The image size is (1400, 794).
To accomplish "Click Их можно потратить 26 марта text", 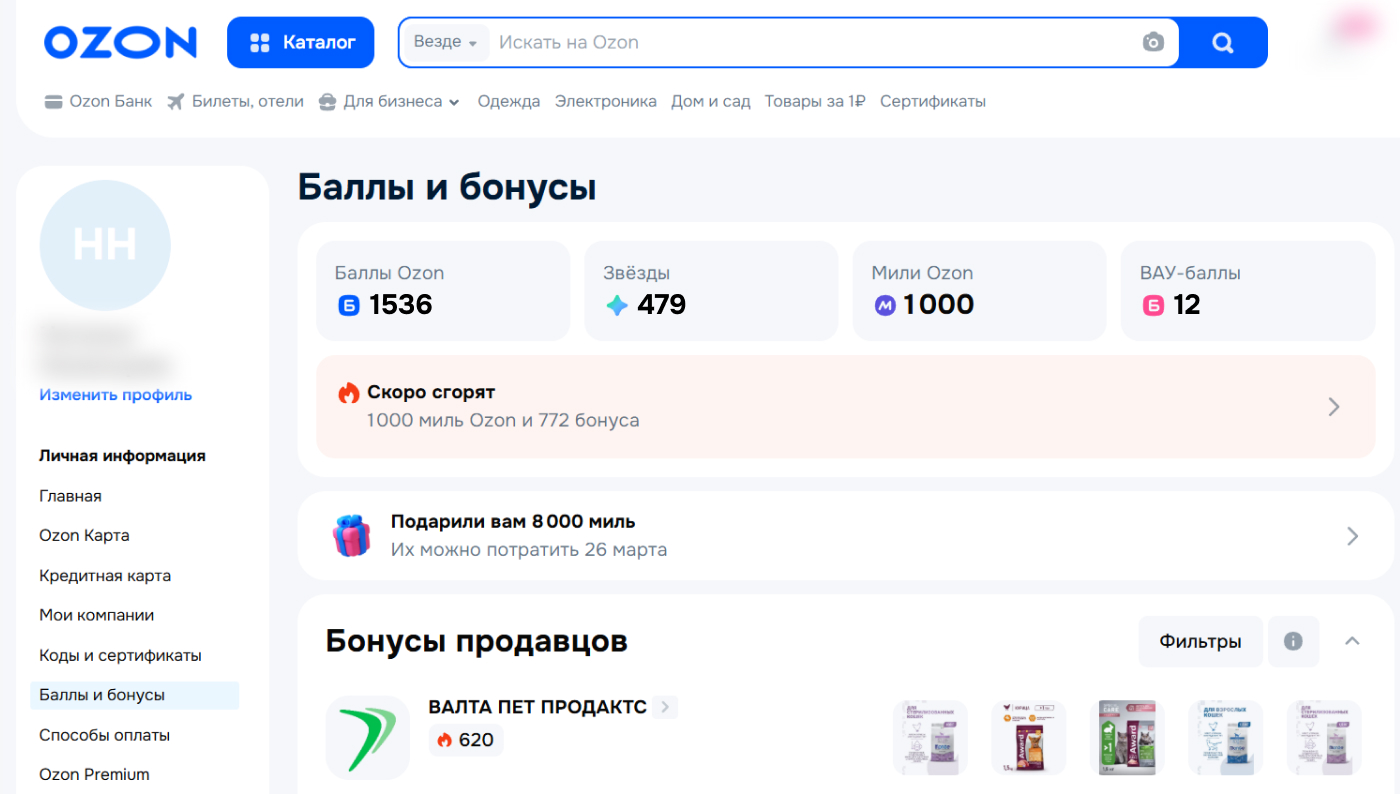I will click(529, 550).
